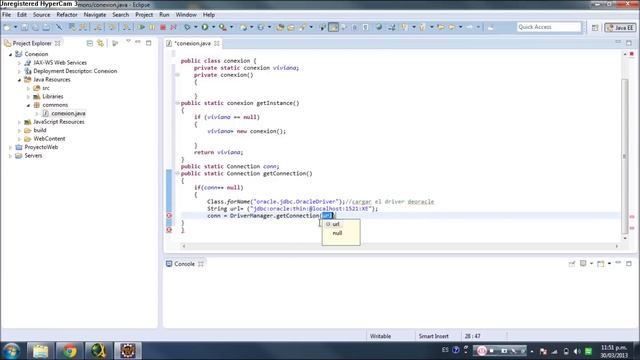Minimize the Project Explorer panel

point(138,42)
